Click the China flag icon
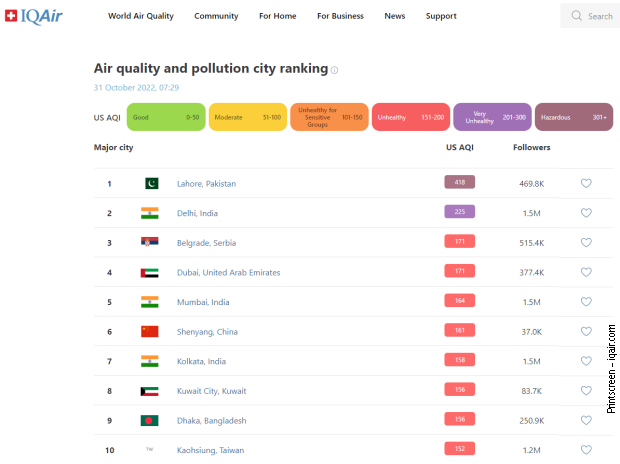This screenshot has height=464, width=620. [x=149, y=331]
